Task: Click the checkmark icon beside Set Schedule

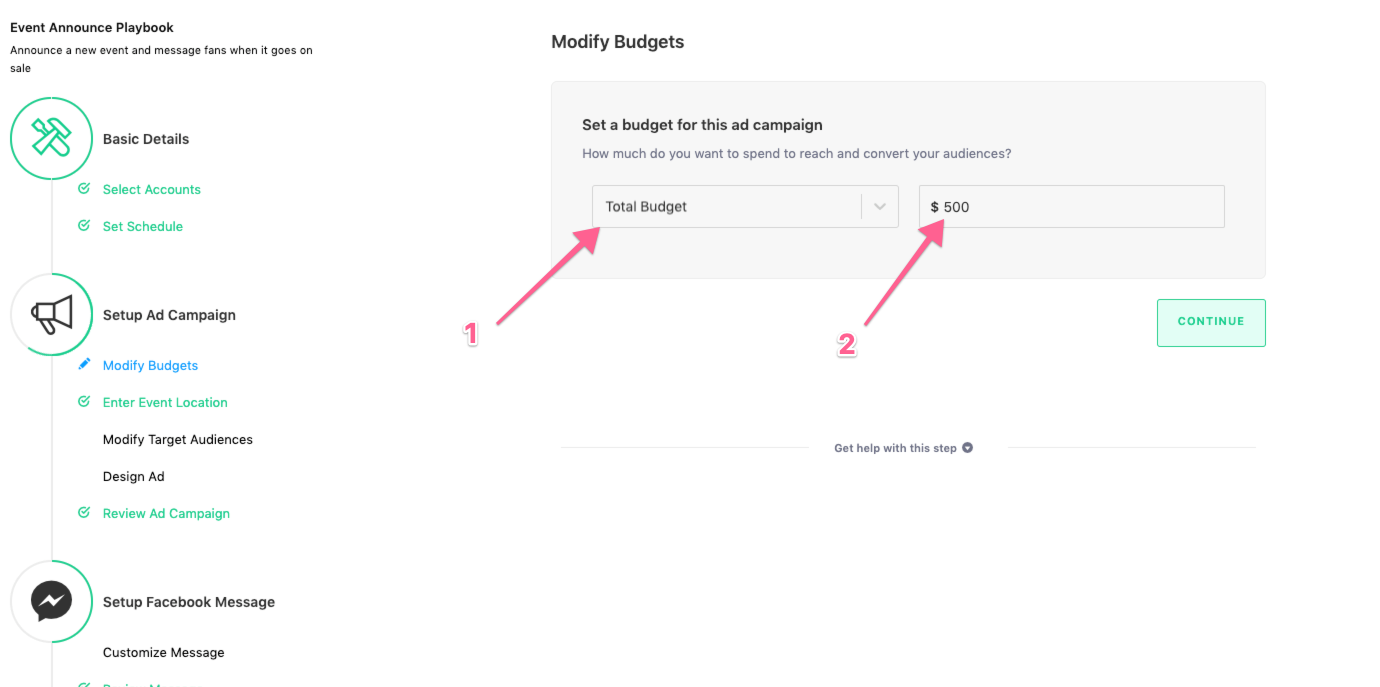Action: (x=84, y=225)
